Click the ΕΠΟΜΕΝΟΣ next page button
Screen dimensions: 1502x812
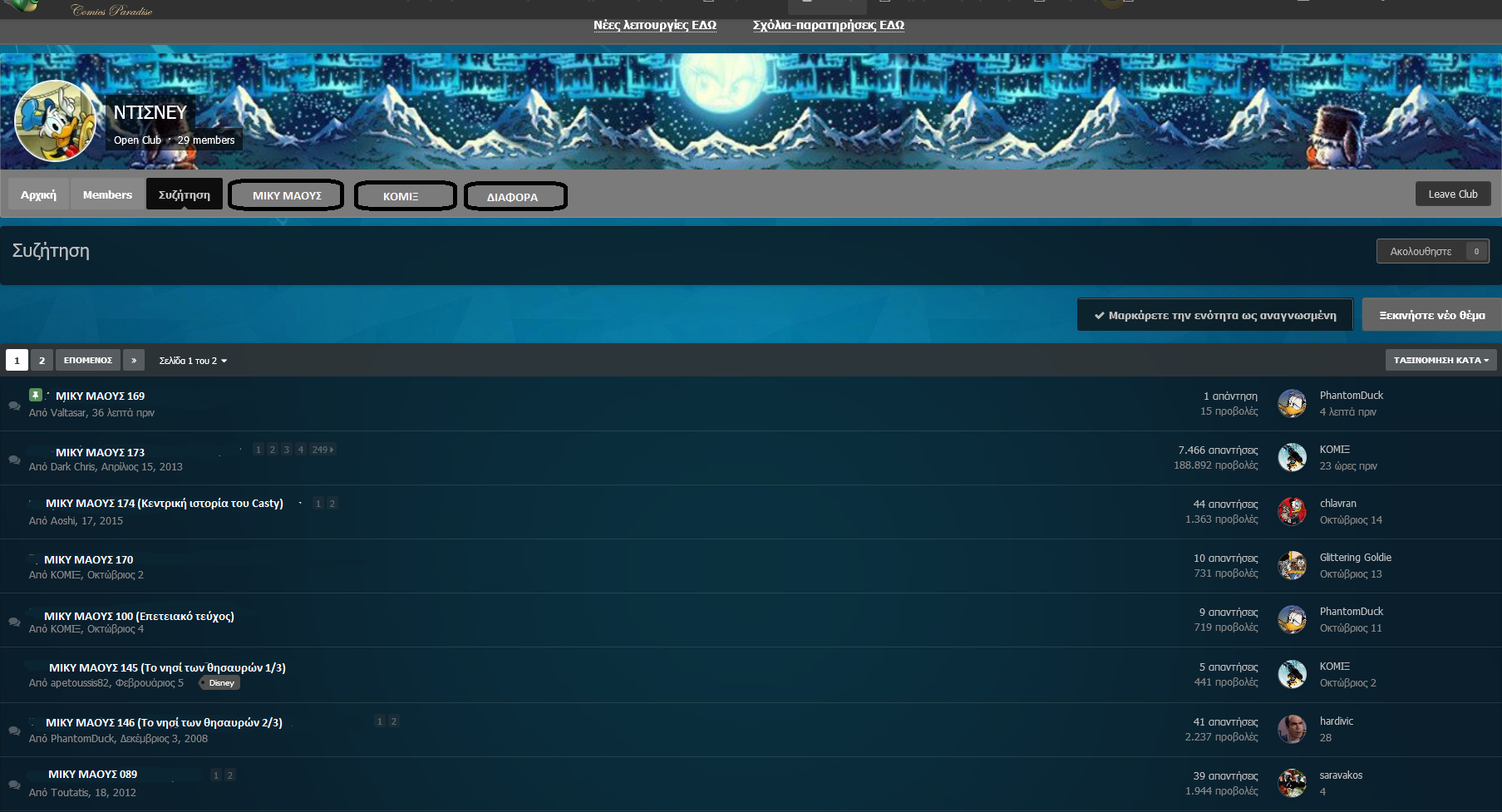click(88, 360)
